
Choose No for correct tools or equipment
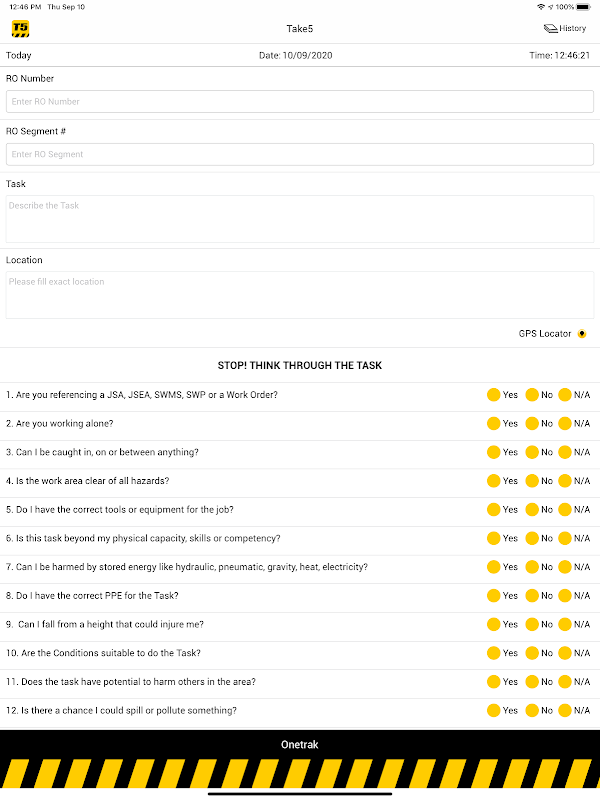point(532,510)
